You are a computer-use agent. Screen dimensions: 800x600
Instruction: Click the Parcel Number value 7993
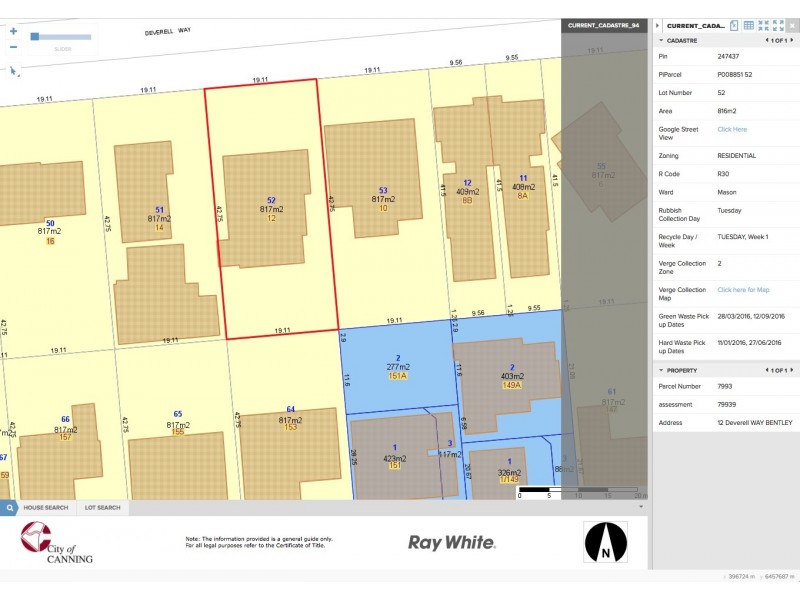(x=724, y=386)
